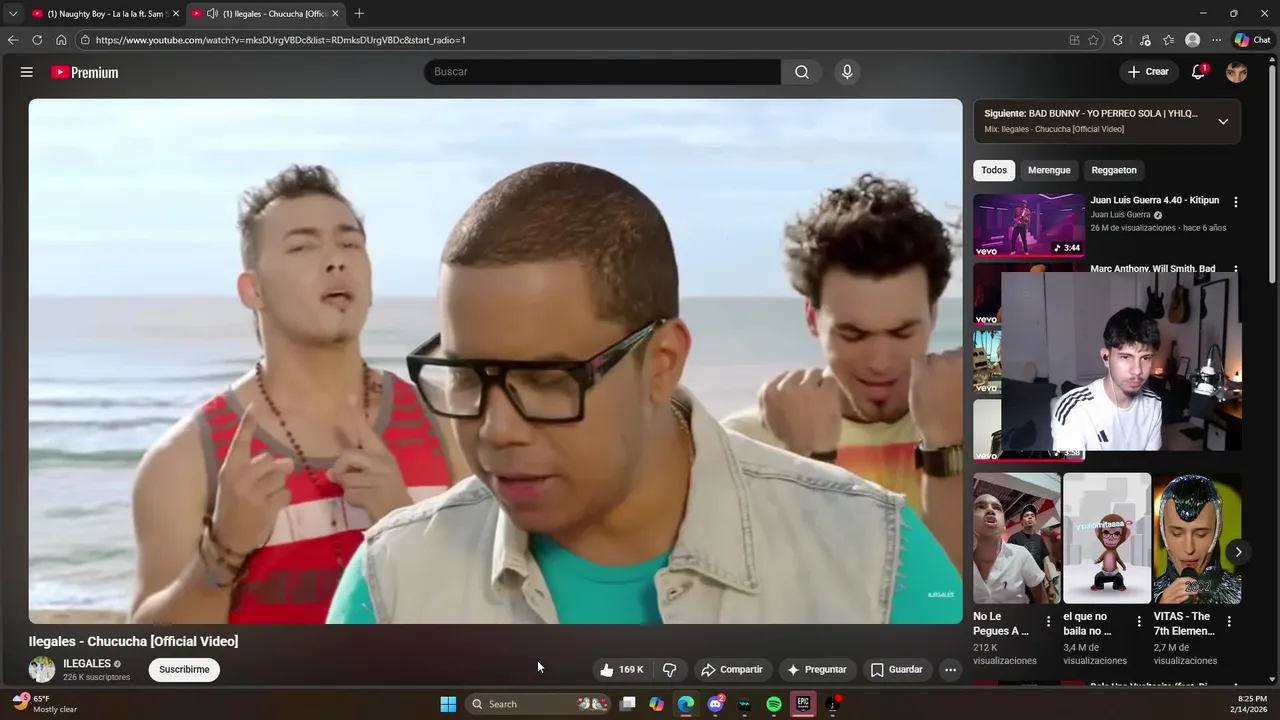
Task: Reload the page in the browser
Action: tap(37, 40)
